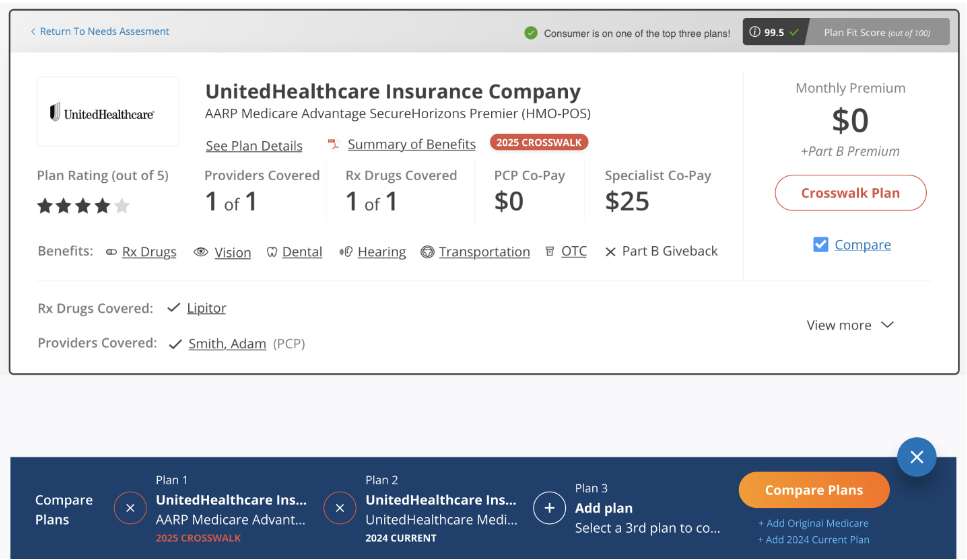Click the wheel icon next to Transportation
Image resolution: width=967 pixels, height=560 pixels.
tap(427, 252)
